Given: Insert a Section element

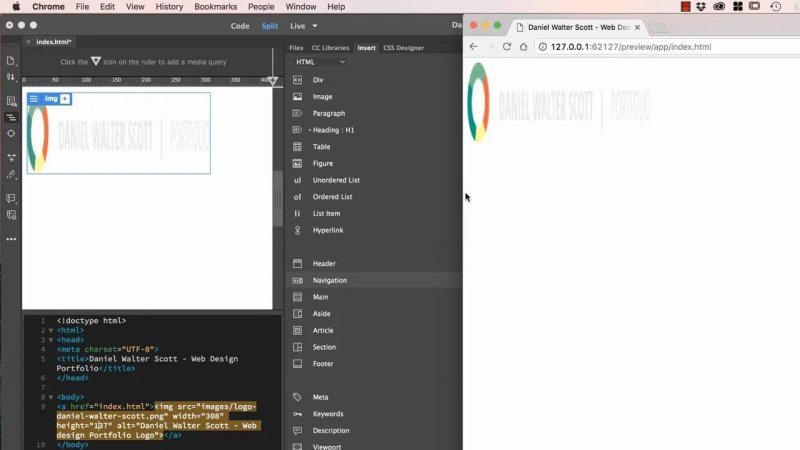Looking at the screenshot, I should point(324,347).
